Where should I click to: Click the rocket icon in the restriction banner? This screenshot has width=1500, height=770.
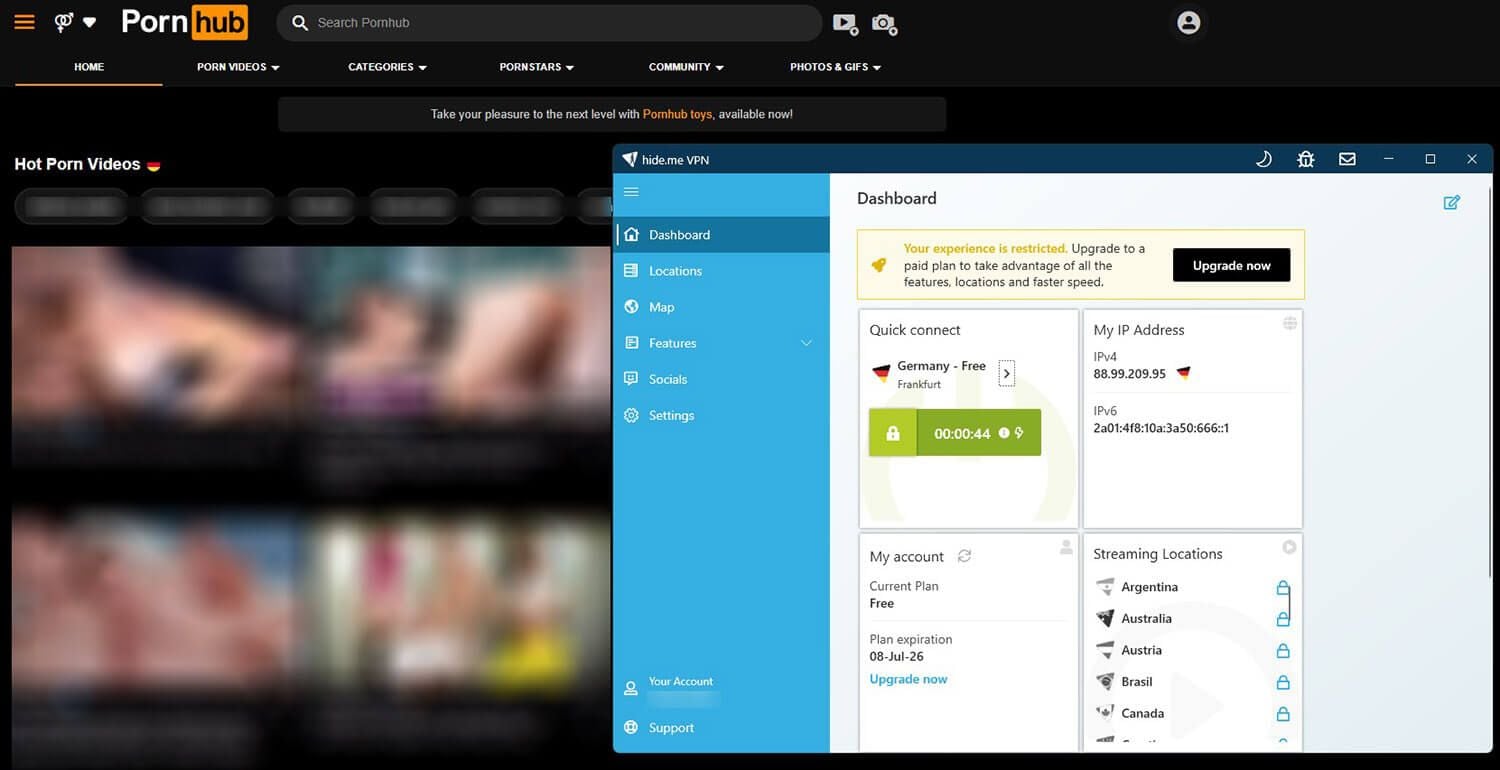coord(879,265)
